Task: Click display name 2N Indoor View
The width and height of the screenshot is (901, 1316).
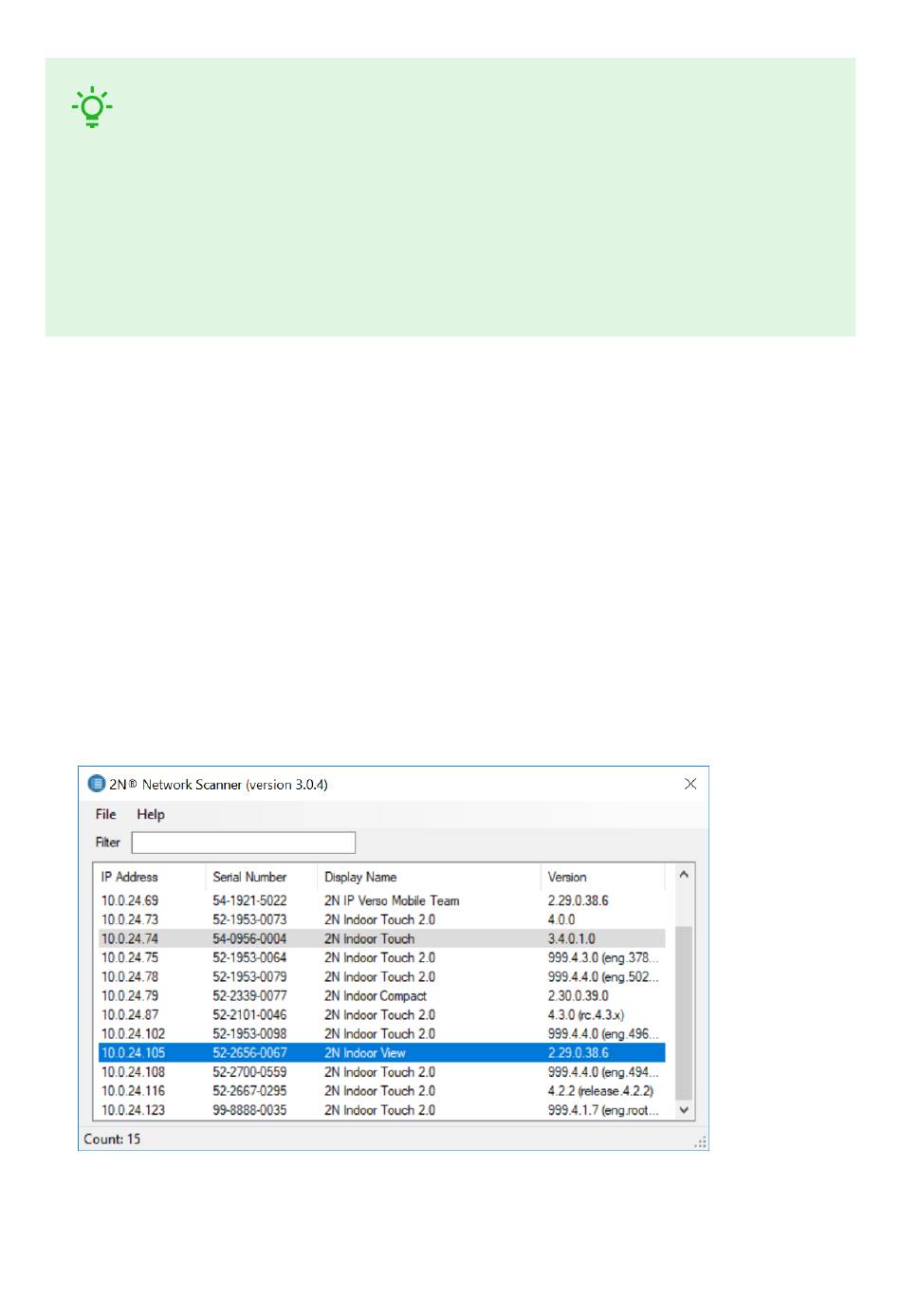Action: 365,1052
